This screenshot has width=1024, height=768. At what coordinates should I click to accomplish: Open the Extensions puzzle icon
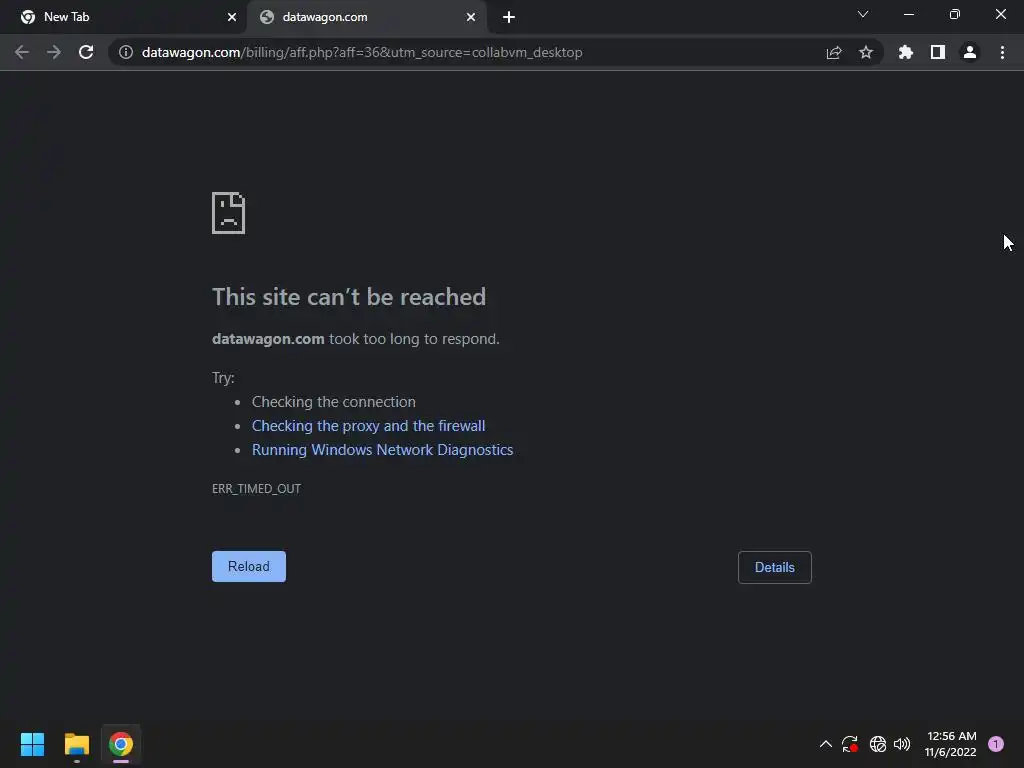(x=906, y=52)
